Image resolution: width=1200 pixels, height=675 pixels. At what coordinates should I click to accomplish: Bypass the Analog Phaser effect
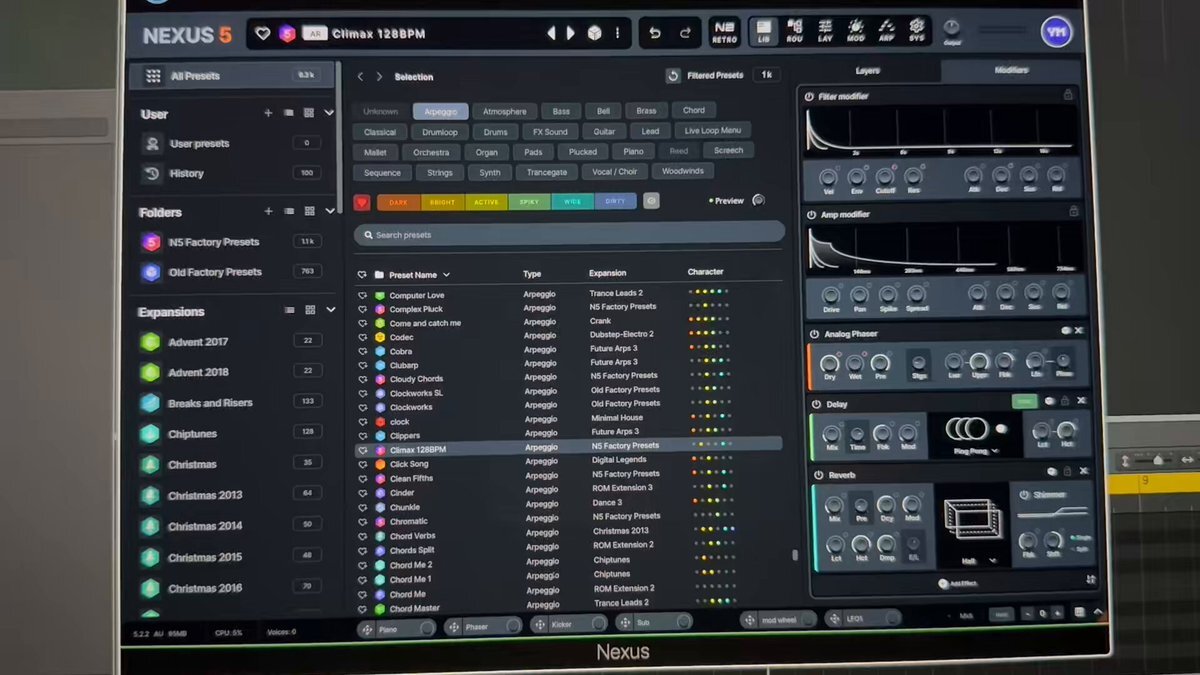[x=815, y=334]
